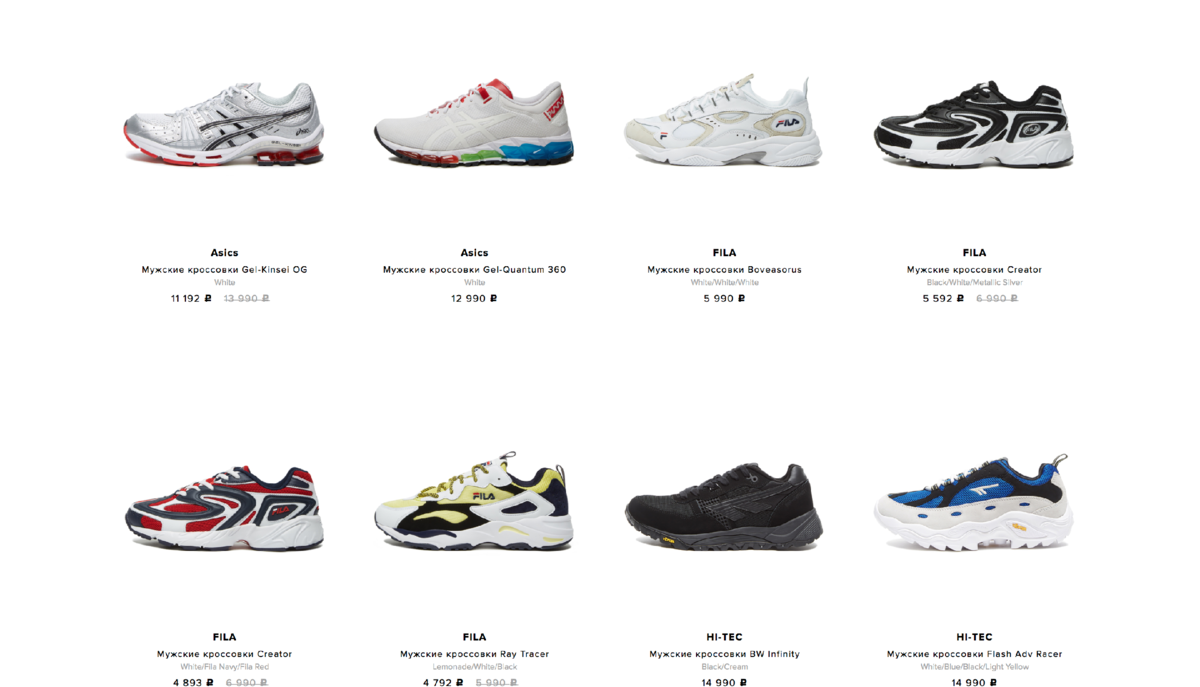The width and height of the screenshot is (1200, 687).
Task: Click the Мужские кроссовки BW Infinity title
Action: [724, 654]
